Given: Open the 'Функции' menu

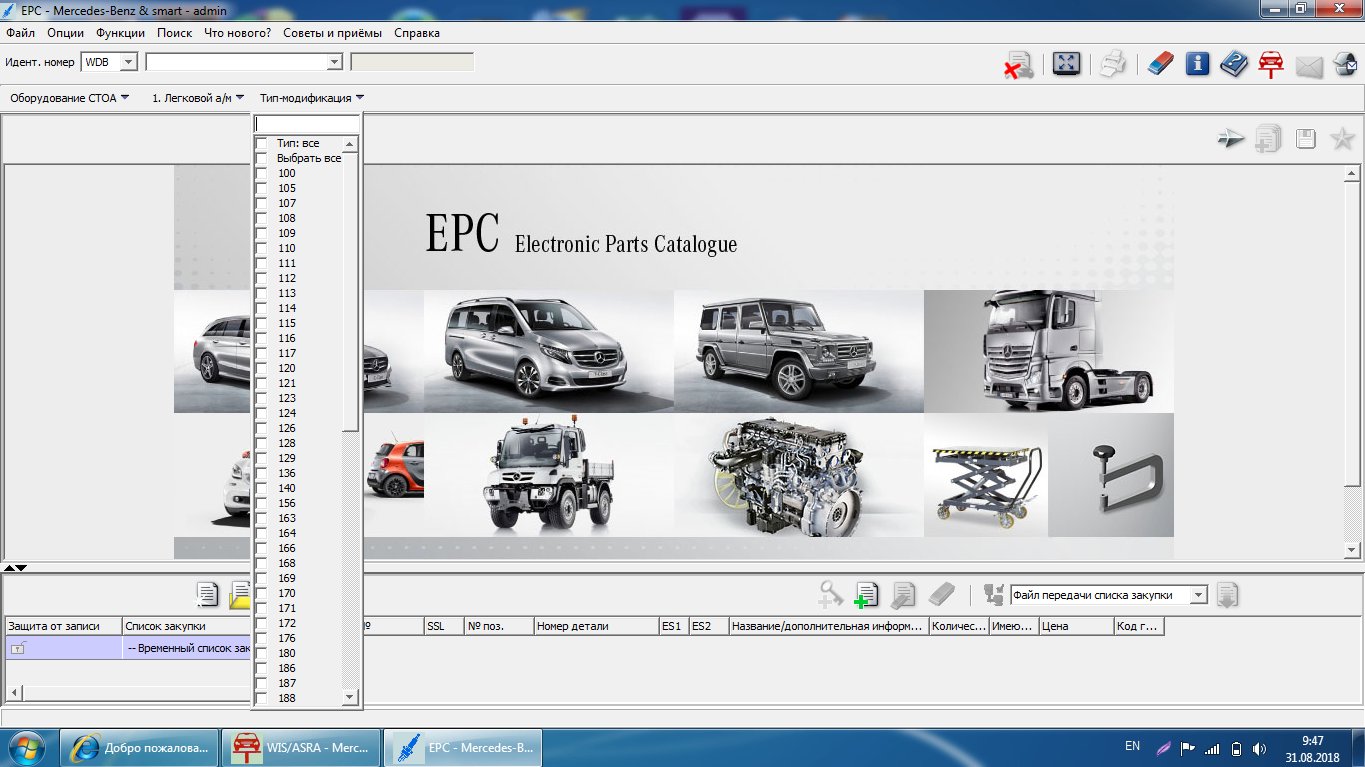Looking at the screenshot, I should [x=120, y=33].
